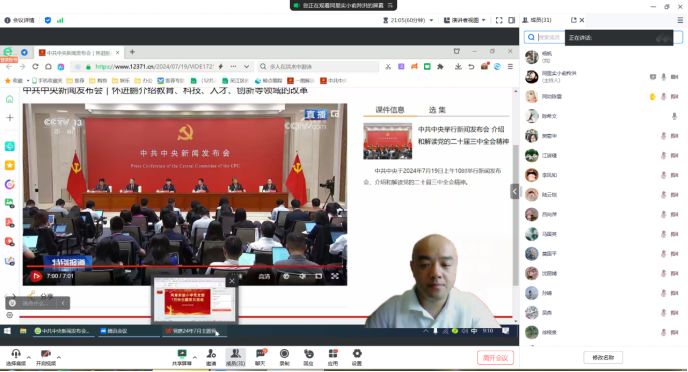Open the browser new tab plus button
Image resolution: width=688 pixels, height=372 pixels.
tap(132, 52)
